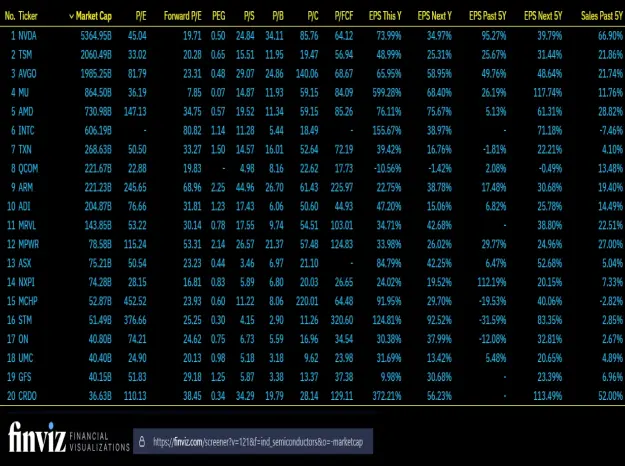This screenshot has height=466, width=625.
Task: Select NVDA market cap 5364.95B
Action: coord(96,36)
